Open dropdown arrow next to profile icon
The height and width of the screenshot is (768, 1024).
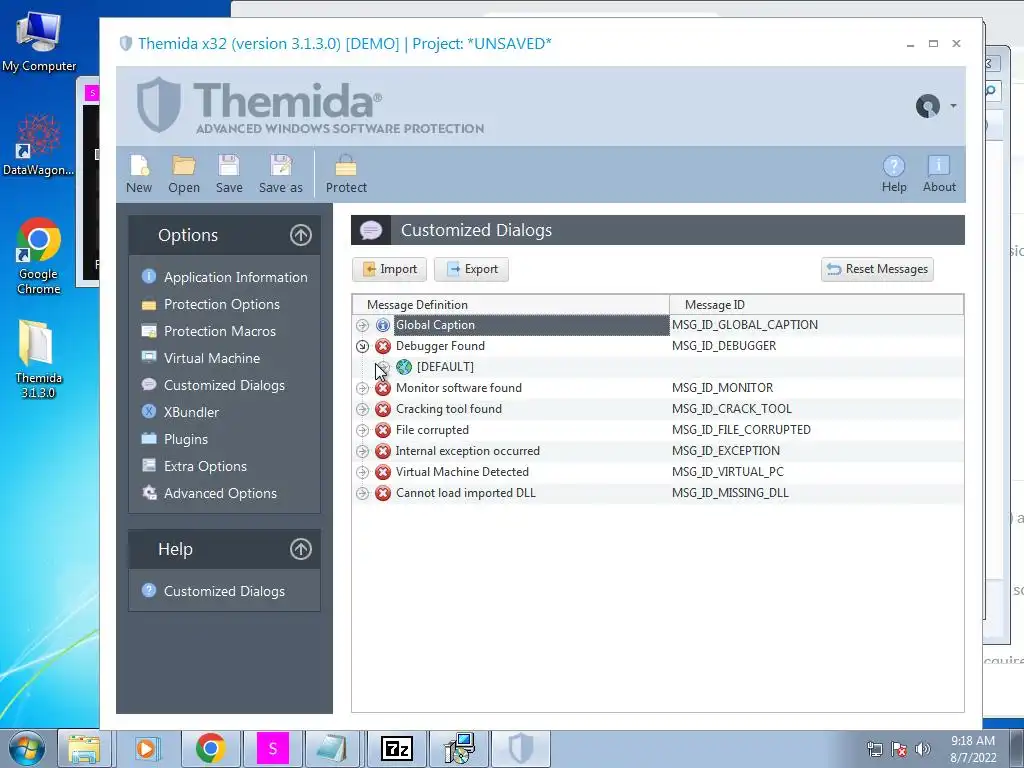point(953,106)
